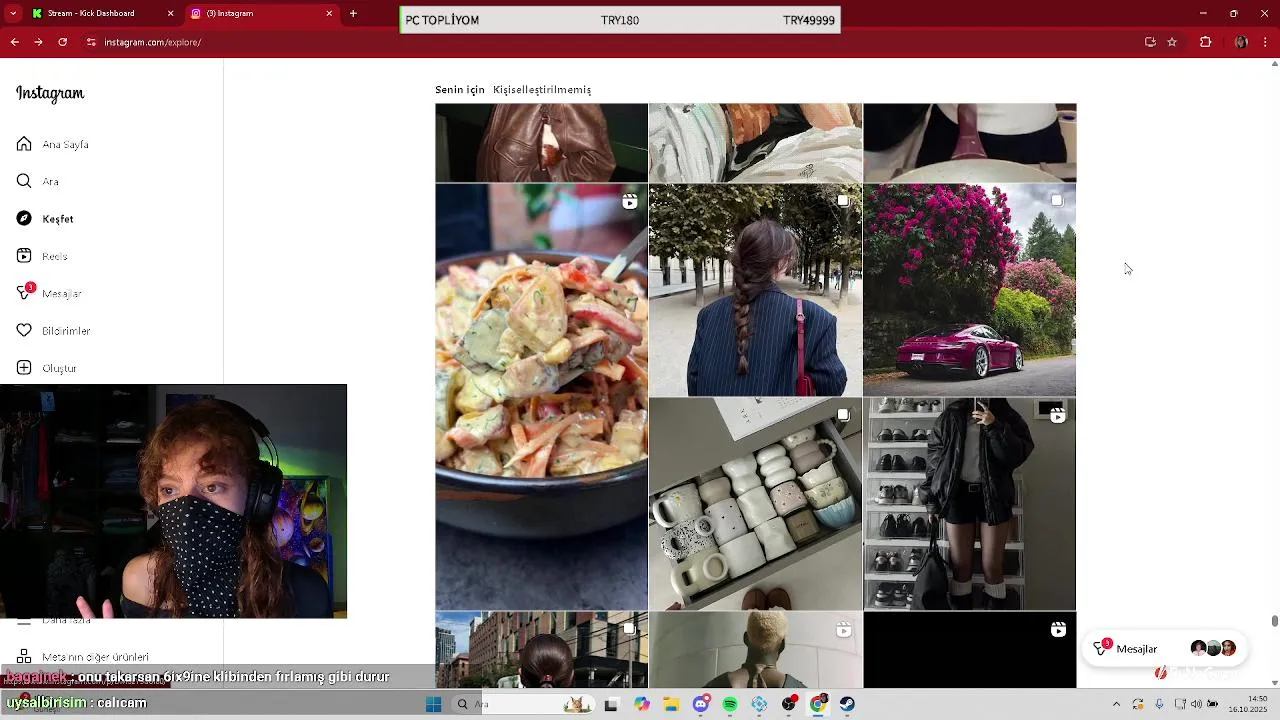
Task: Open the Bildirimler heart icon
Action: 24,330
